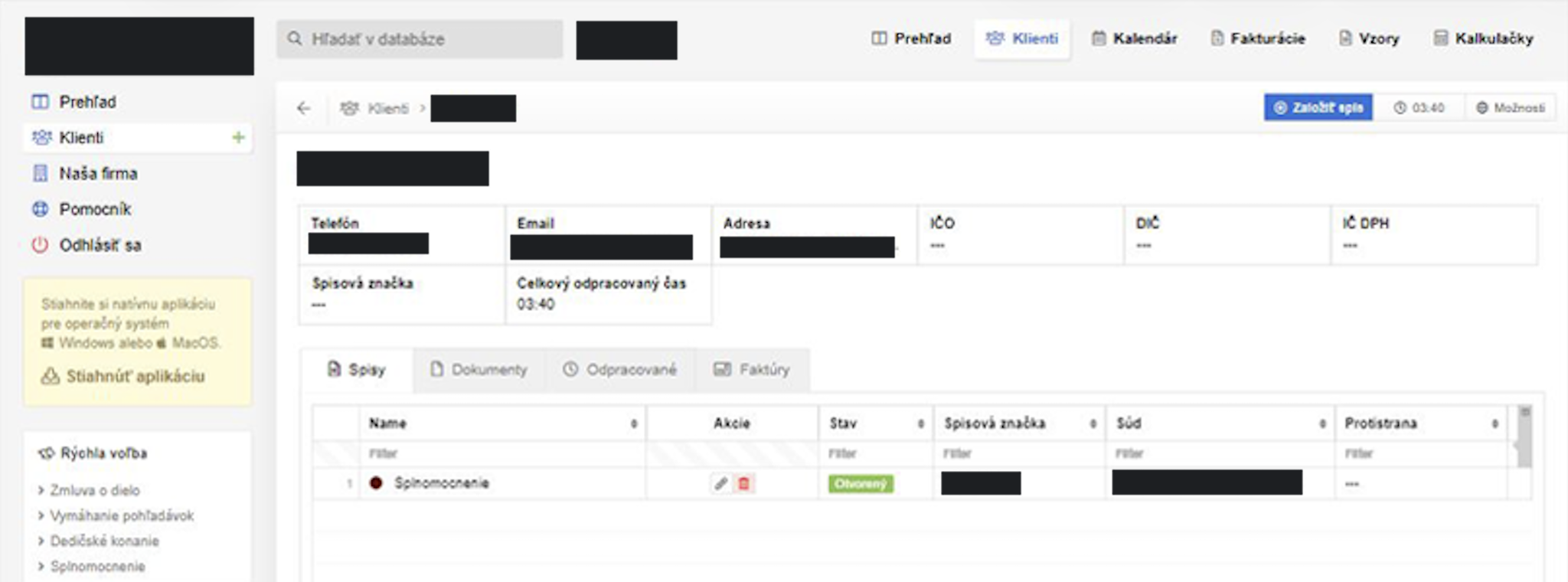The height and width of the screenshot is (582, 1568).
Task: Click Odhlásiť sa power icon
Action: (x=40, y=245)
